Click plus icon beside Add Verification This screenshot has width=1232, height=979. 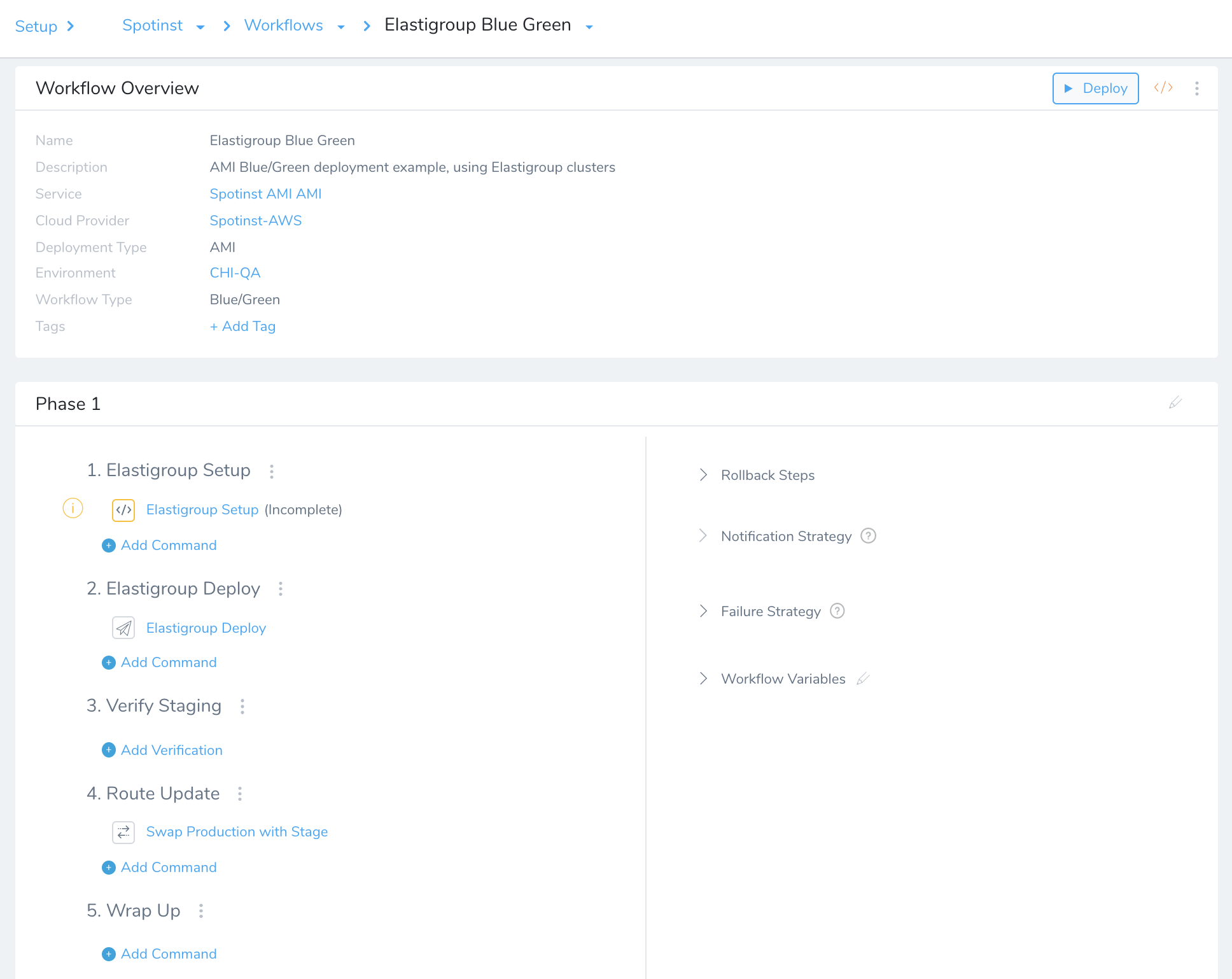coord(109,750)
